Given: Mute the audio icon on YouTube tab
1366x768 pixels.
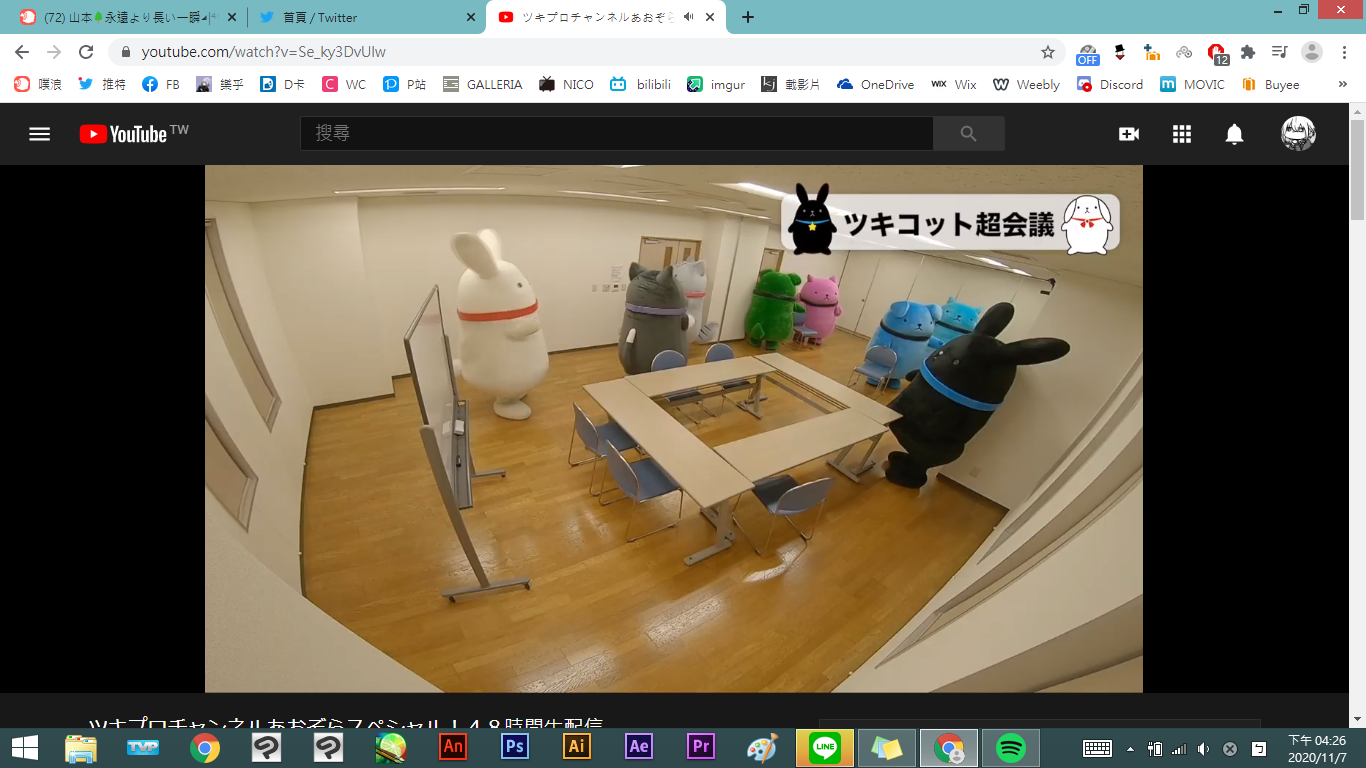Looking at the screenshot, I should tap(689, 17).
